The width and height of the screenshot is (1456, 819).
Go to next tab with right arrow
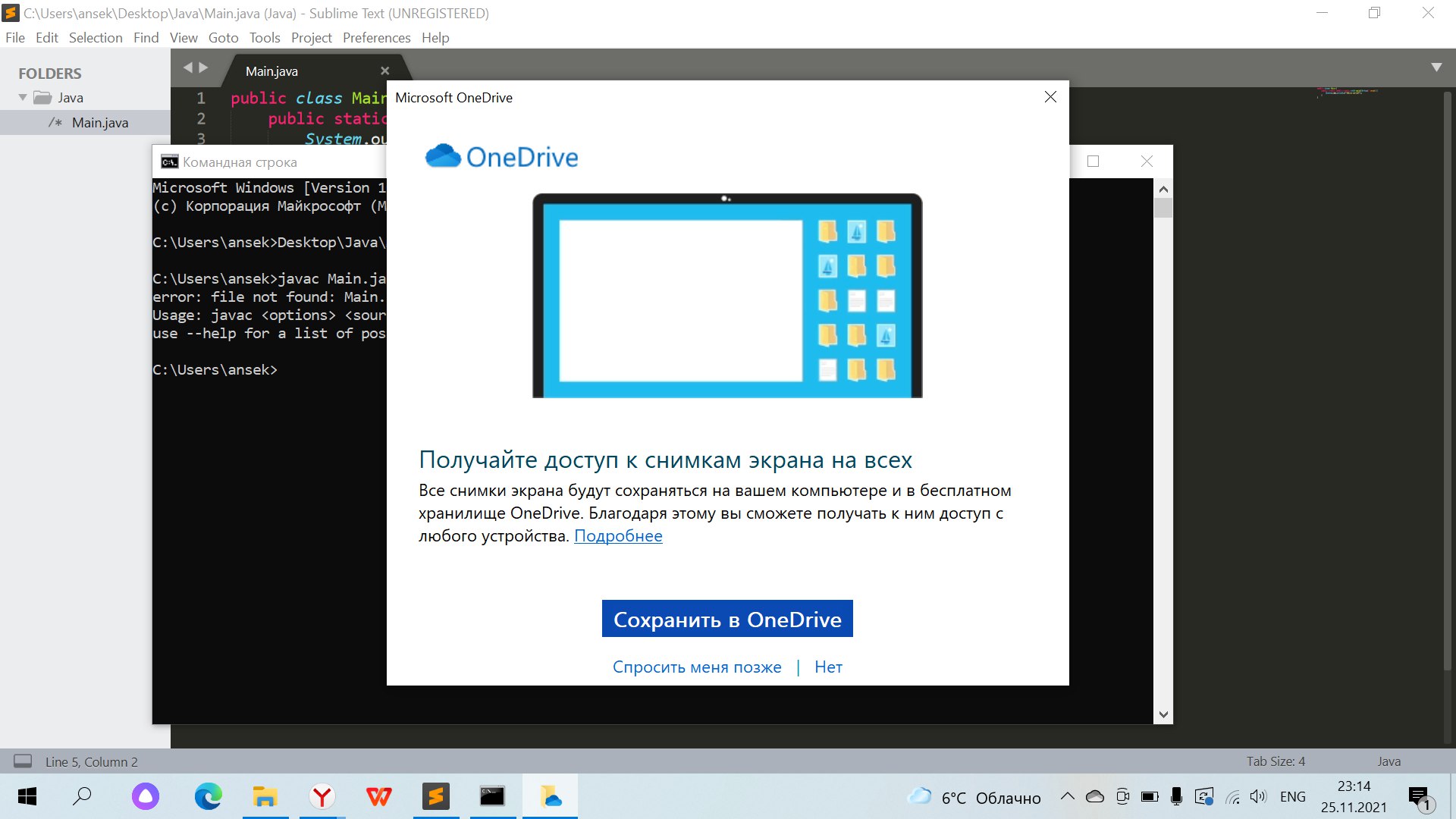click(203, 67)
